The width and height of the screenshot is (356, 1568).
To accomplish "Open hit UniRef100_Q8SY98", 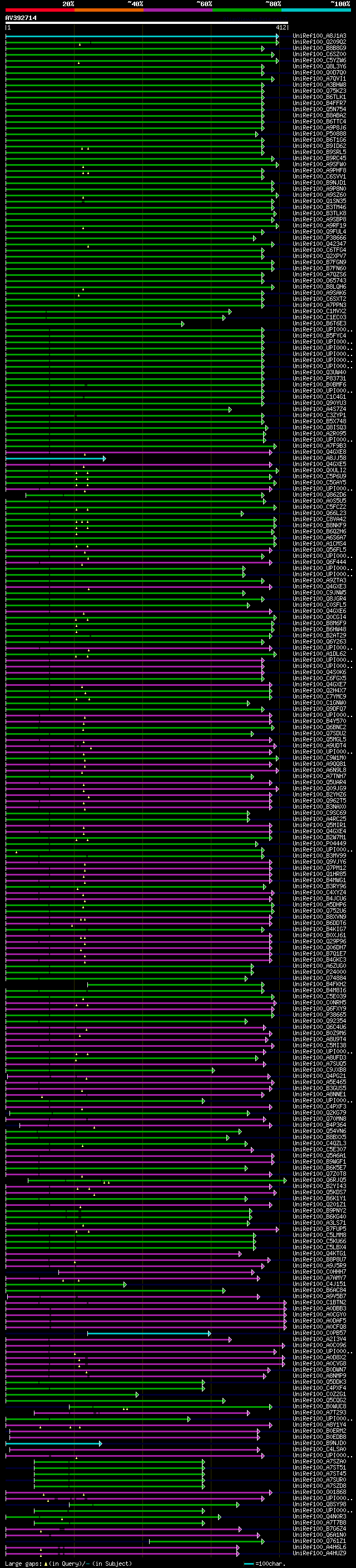I will (x=319, y=1505).
